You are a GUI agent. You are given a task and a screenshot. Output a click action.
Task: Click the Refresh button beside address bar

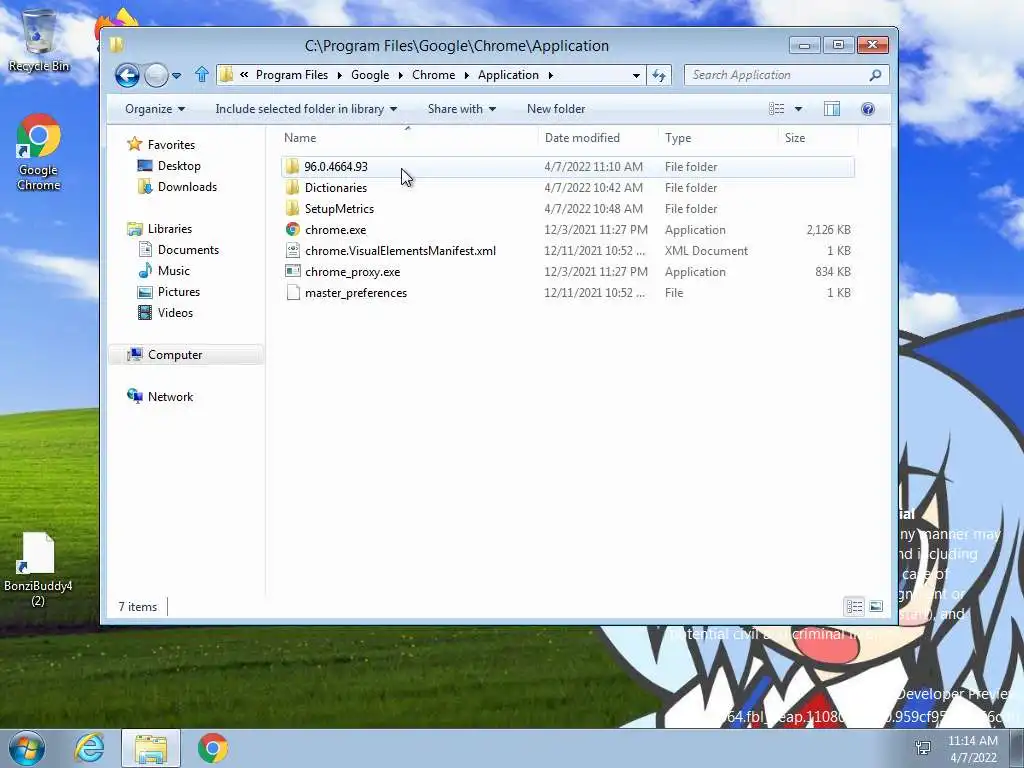click(x=659, y=75)
